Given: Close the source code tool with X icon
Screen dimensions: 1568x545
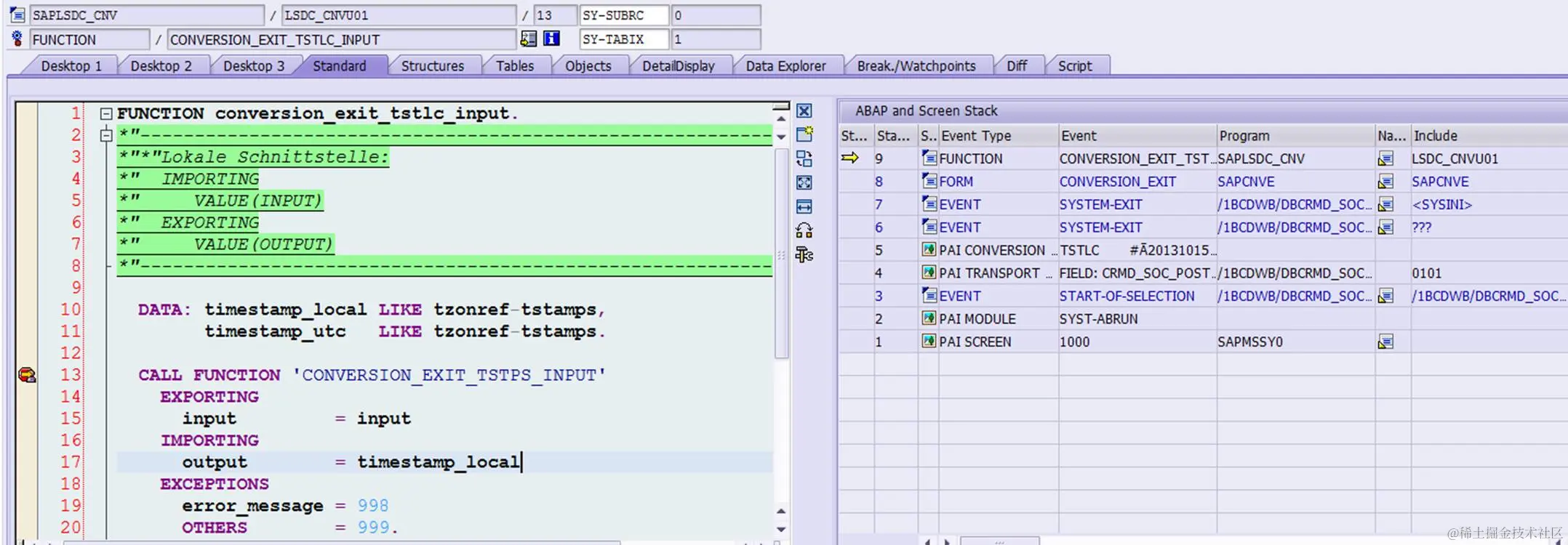Looking at the screenshot, I should pyautogui.click(x=804, y=110).
